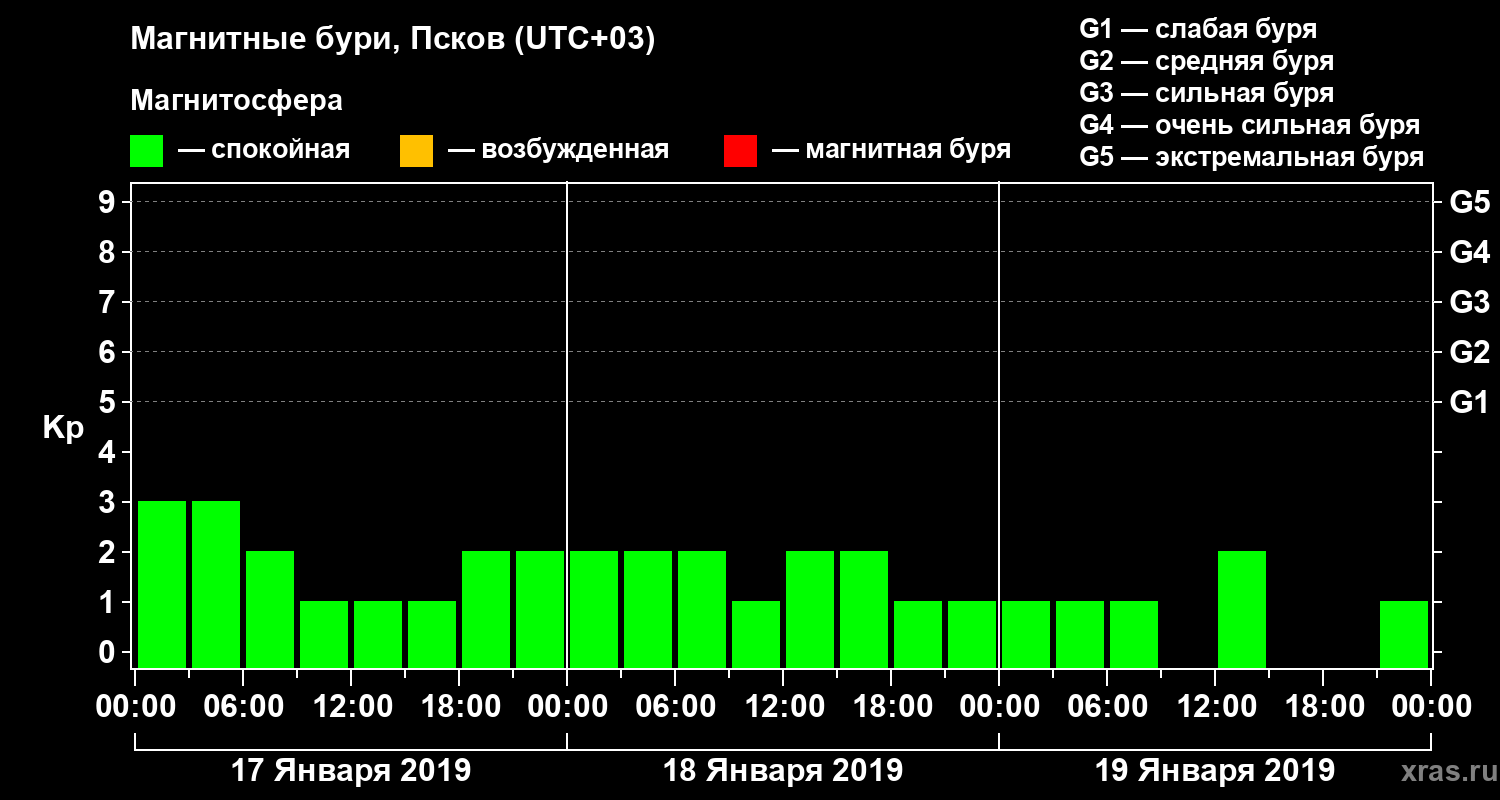Image resolution: width=1500 pixels, height=800 pixels.
Task: Click the '— спокойная' legend text
Action: click(264, 150)
